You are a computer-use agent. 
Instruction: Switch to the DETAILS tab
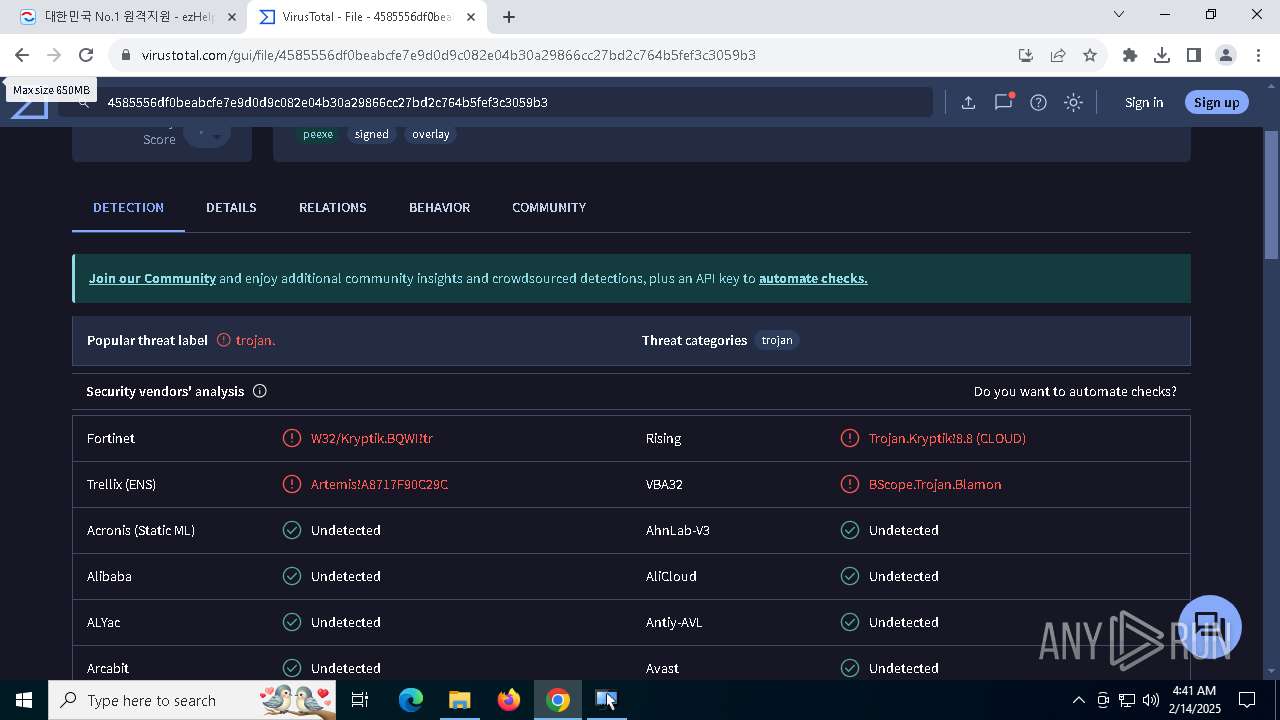(x=231, y=207)
